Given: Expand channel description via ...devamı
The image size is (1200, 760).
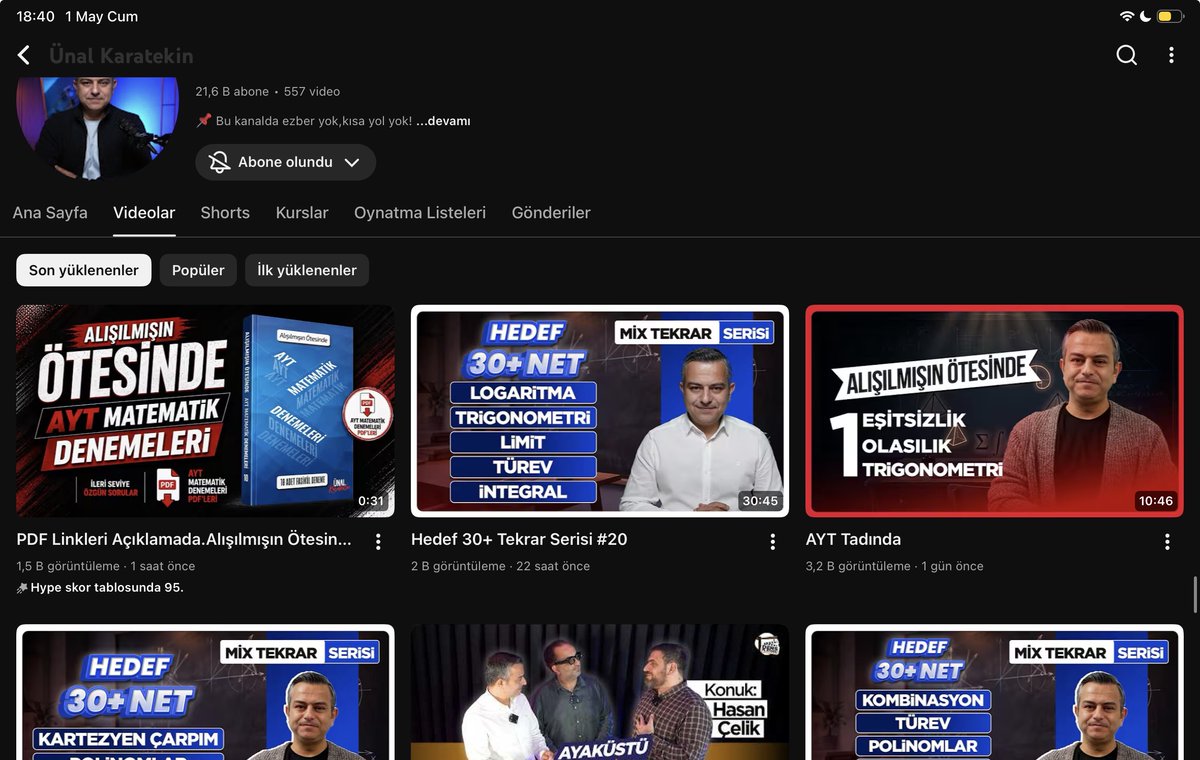Looking at the screenshot, I should tap(443, 121).
